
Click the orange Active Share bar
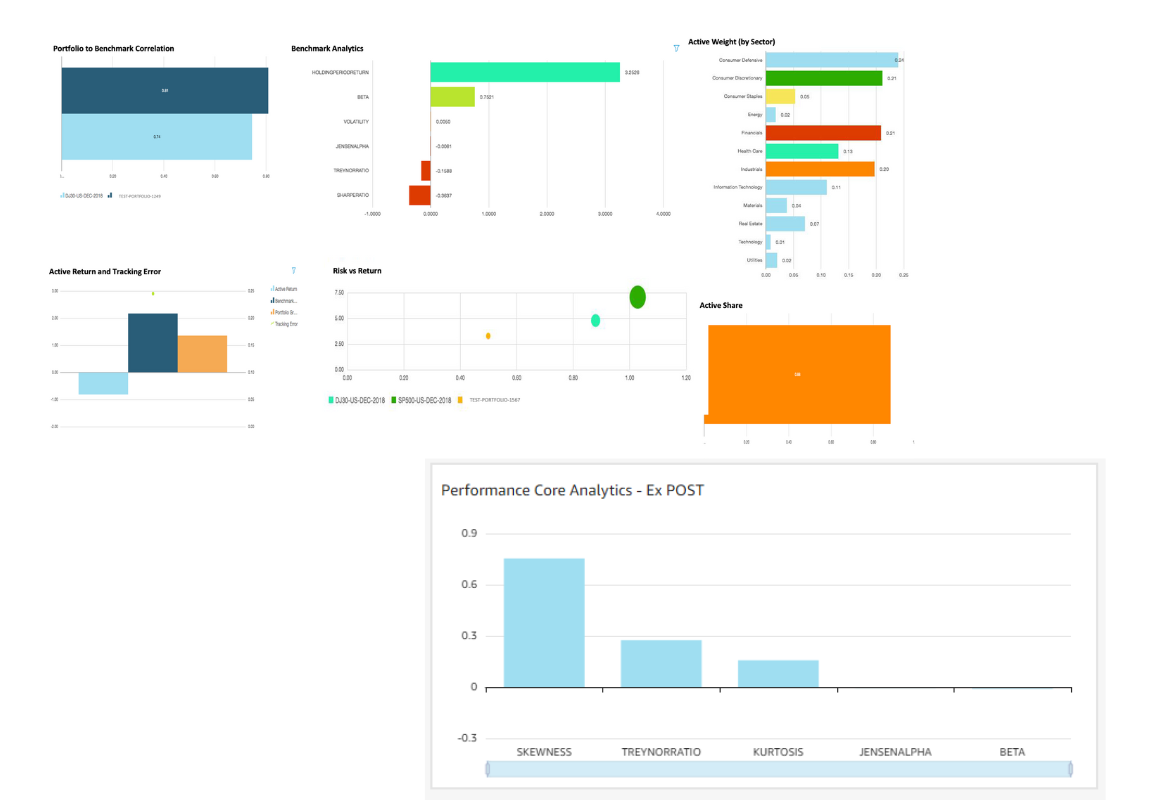798,374
